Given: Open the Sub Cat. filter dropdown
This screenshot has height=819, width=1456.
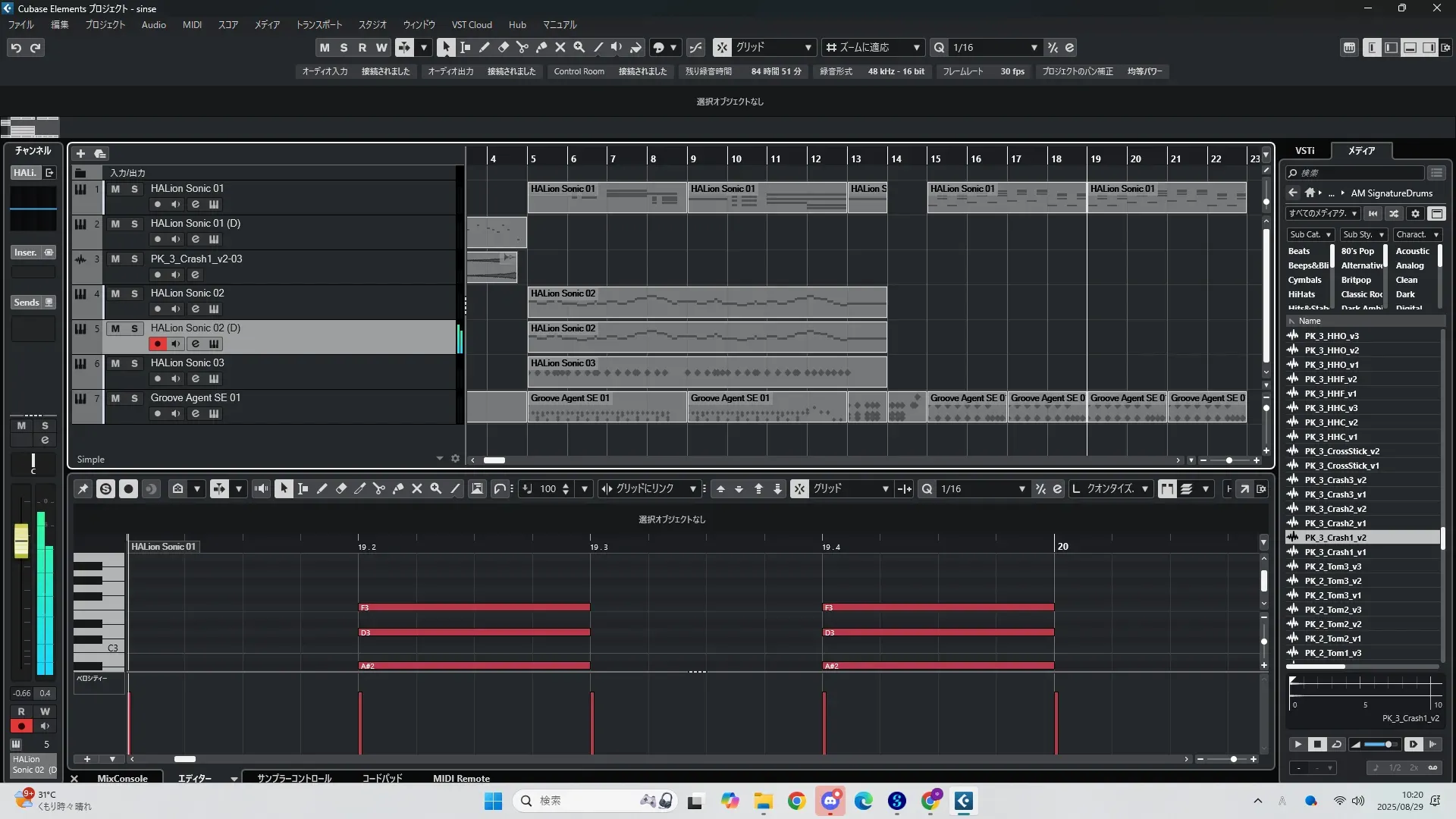Looking at the screenshot, I should (x=1310, y=235).
